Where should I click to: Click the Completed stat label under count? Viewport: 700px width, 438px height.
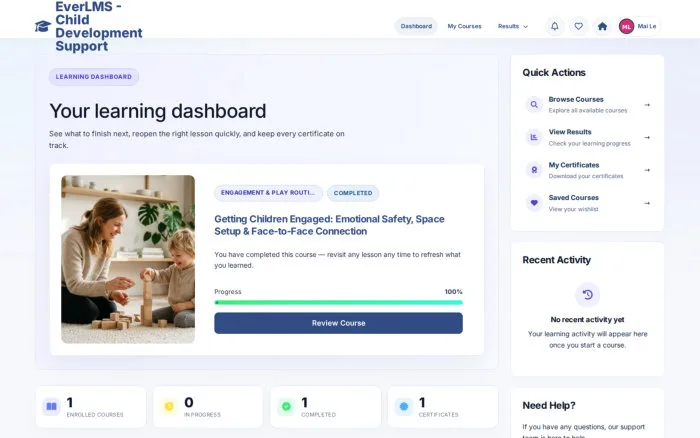(319, 415)
